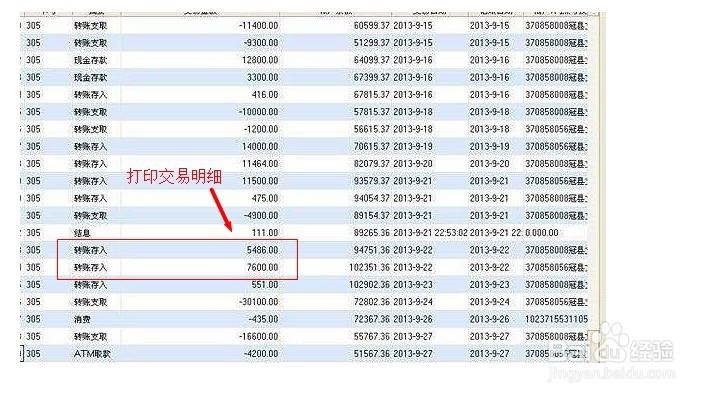Select the amount cell -30100.00

click(x=258, y=302)
